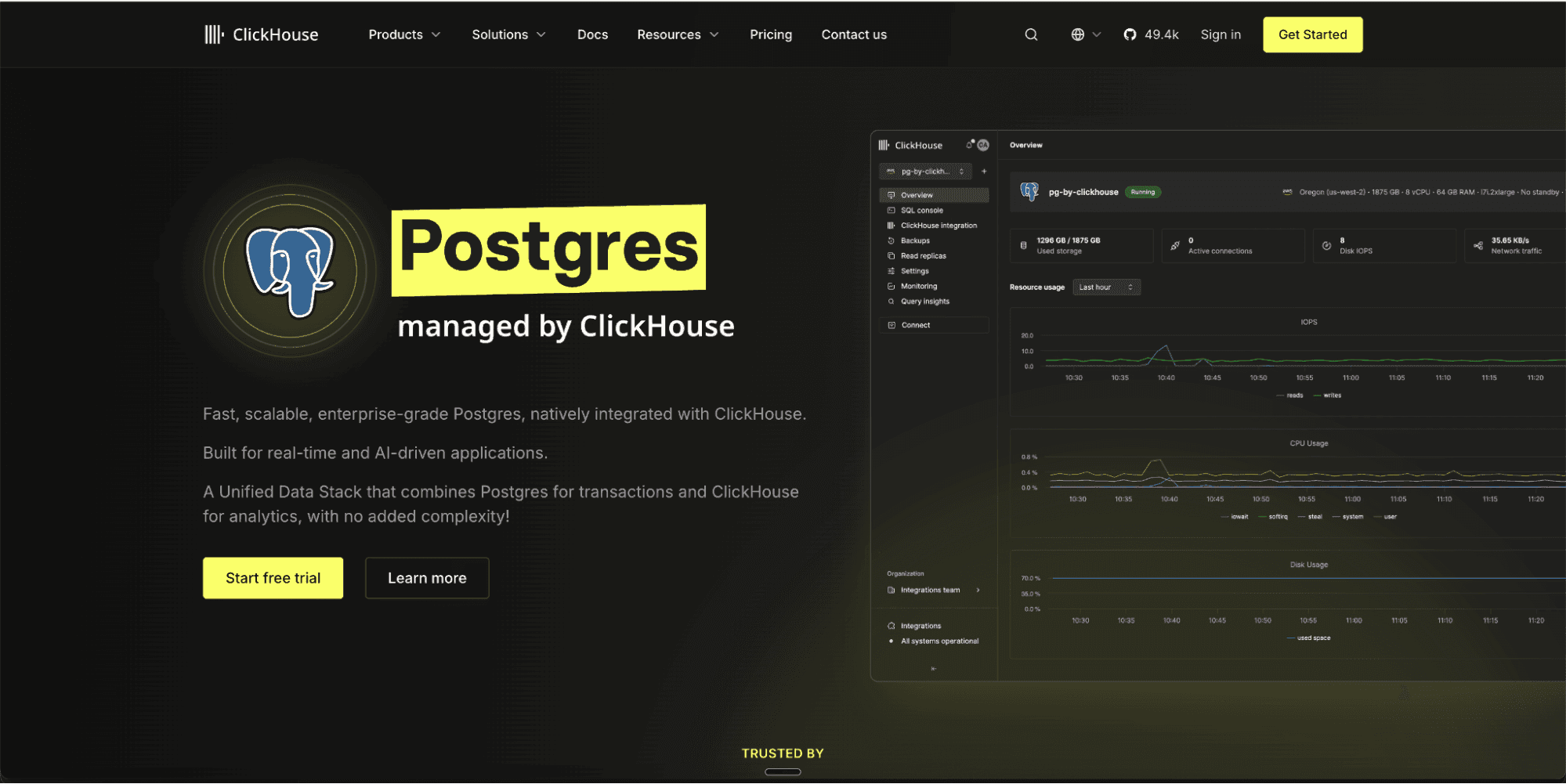Screen dimensions: 1566x784
Task: Expand the Solutions menu
Action: [x=508, y=34]
